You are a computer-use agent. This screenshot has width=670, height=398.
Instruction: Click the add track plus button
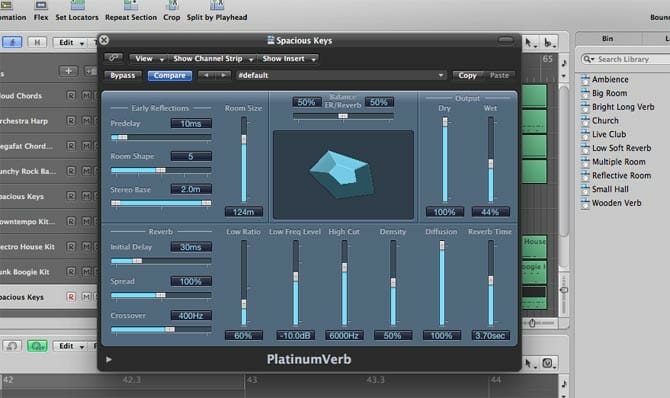tap(68, 71)
